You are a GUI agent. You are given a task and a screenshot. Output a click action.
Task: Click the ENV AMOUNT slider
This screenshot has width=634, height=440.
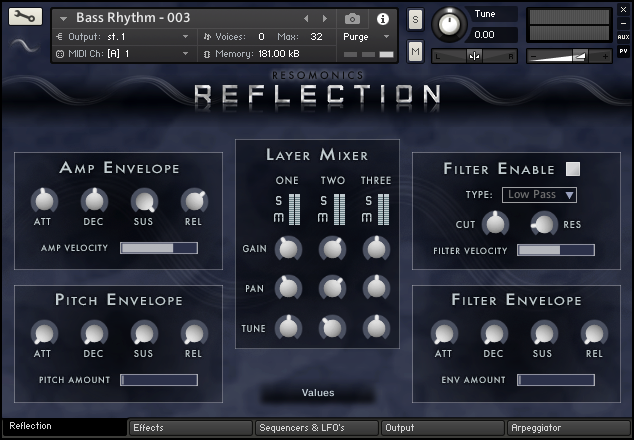pyautogui.click(x=556, y=380)
